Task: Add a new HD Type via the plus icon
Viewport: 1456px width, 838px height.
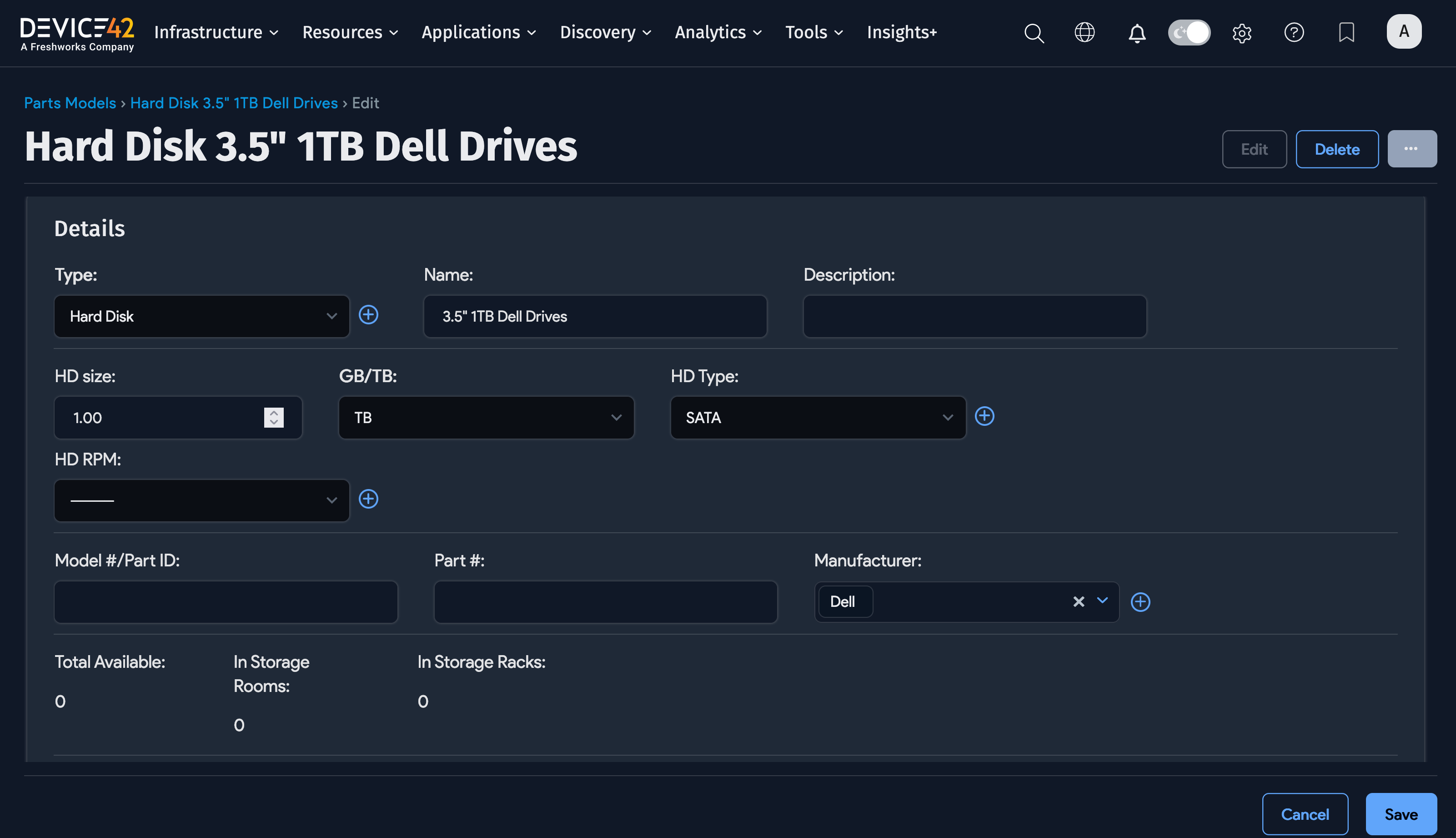Action: (984, 416)
